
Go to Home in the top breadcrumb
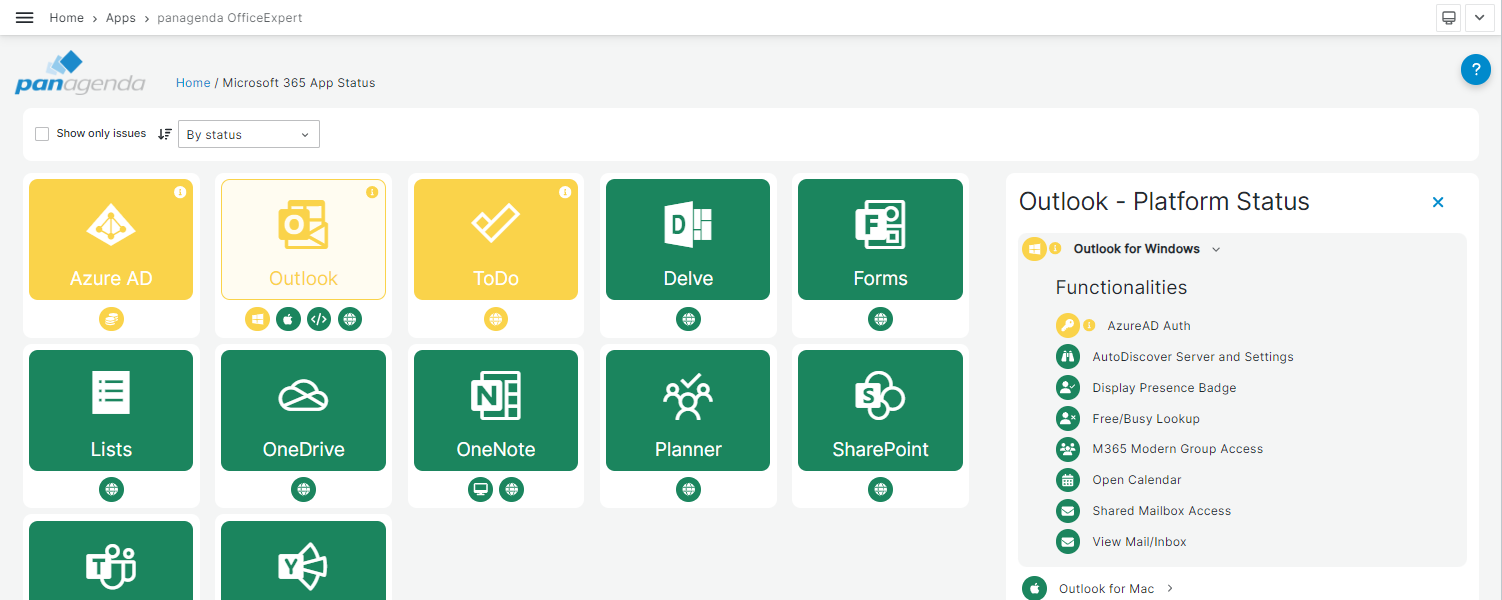tap(67, 18)
